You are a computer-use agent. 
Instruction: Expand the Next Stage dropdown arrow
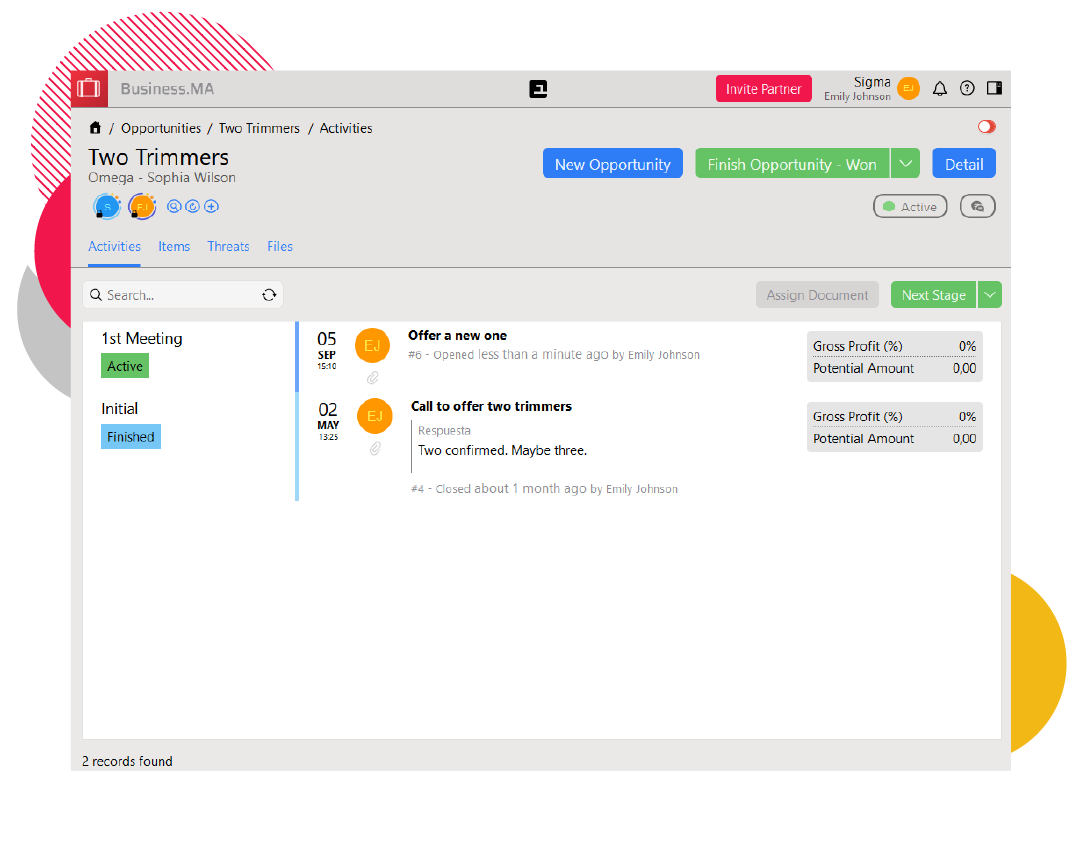(989, 295)
